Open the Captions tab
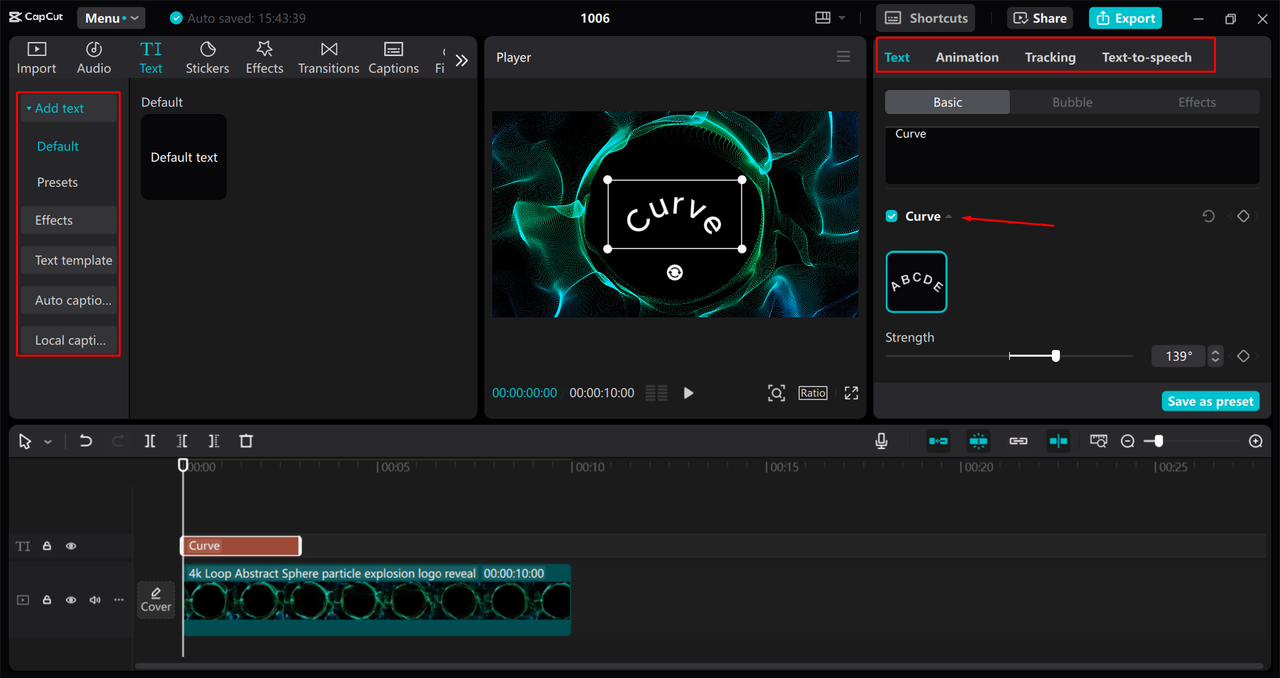 (393, 58)
